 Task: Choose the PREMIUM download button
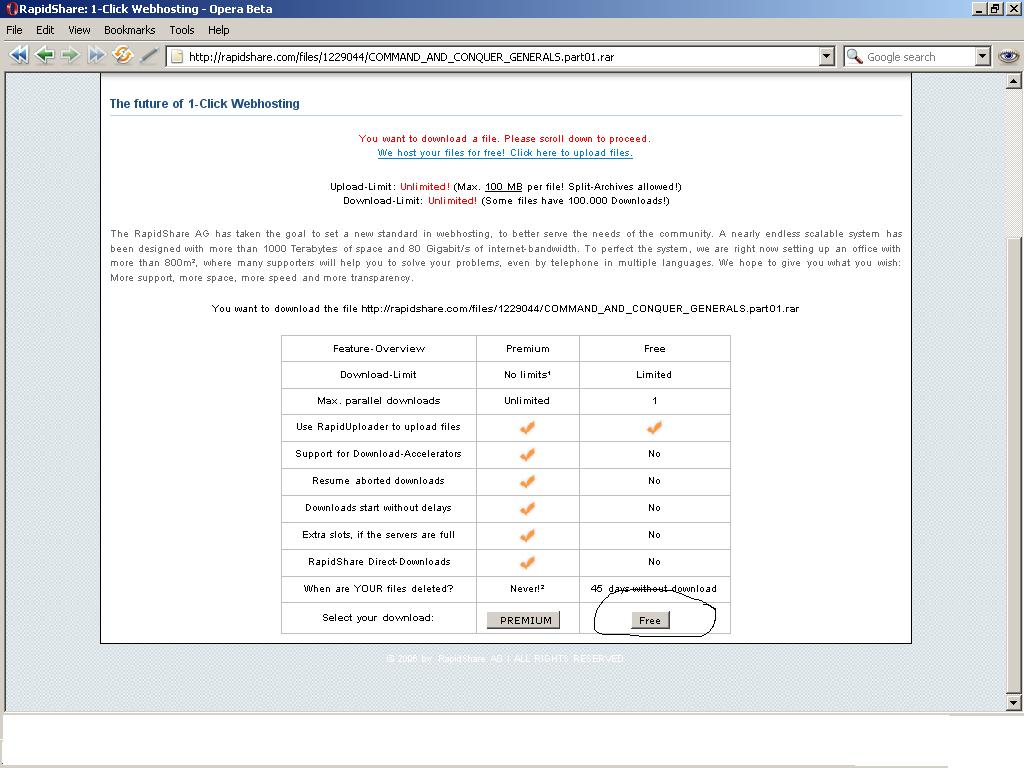point(524,620)
